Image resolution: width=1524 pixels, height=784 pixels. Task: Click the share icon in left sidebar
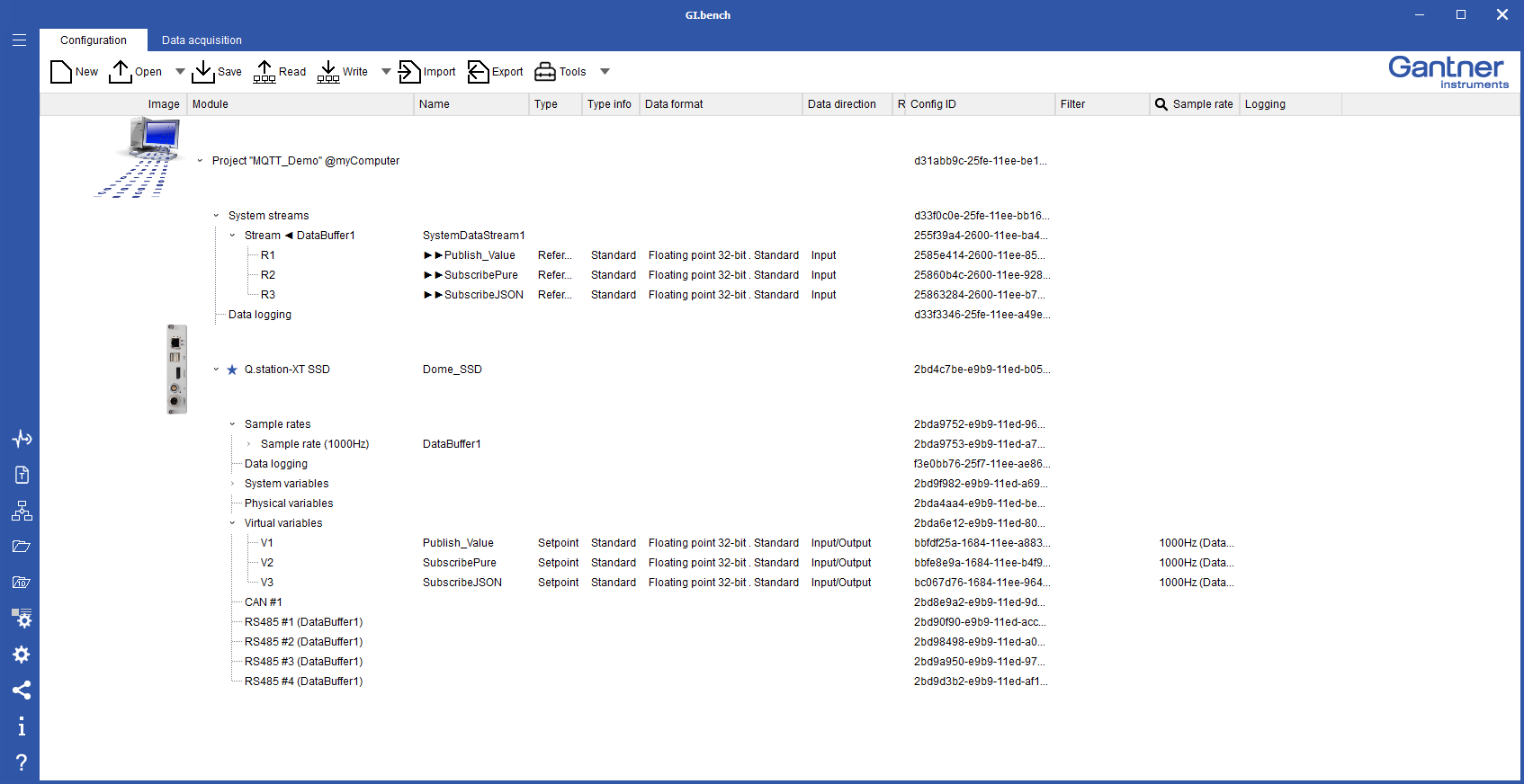click(x=22, y=690)
